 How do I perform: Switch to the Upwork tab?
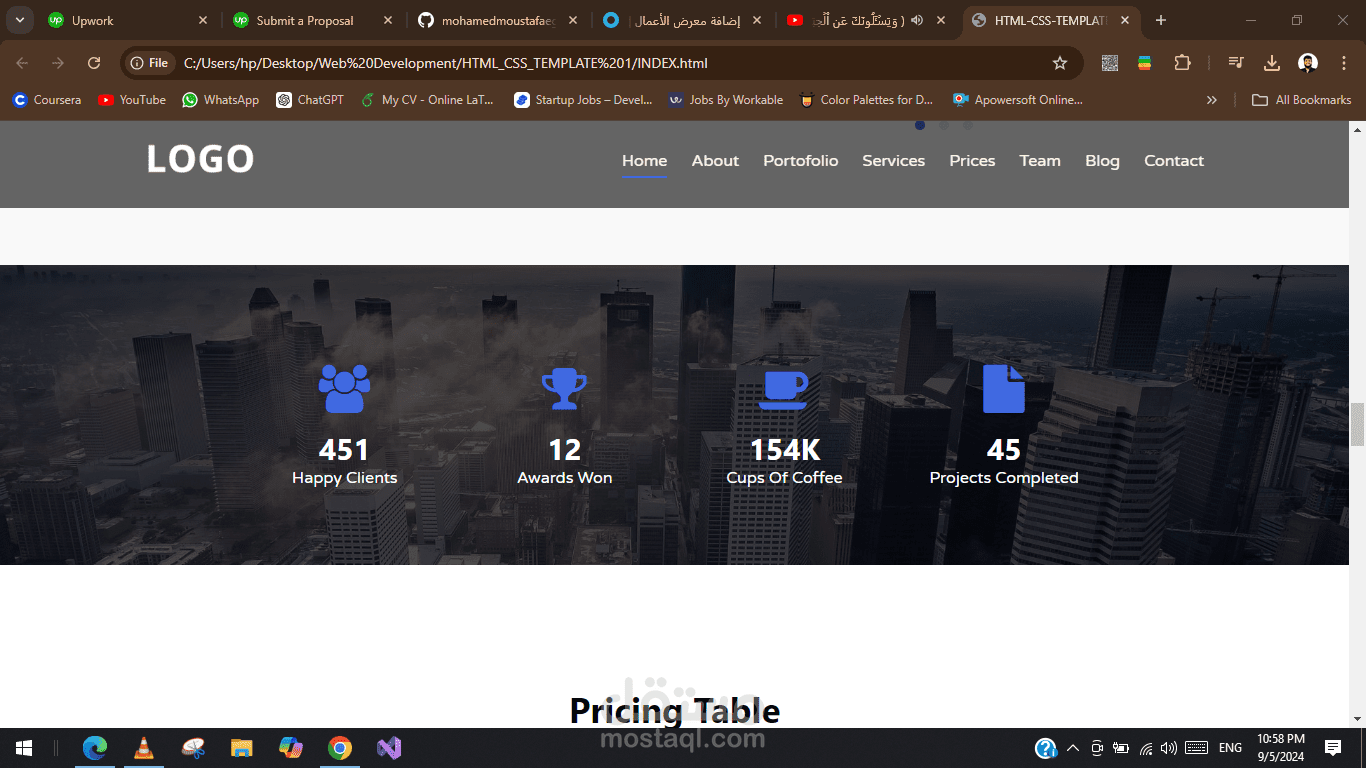pos(128,20)
